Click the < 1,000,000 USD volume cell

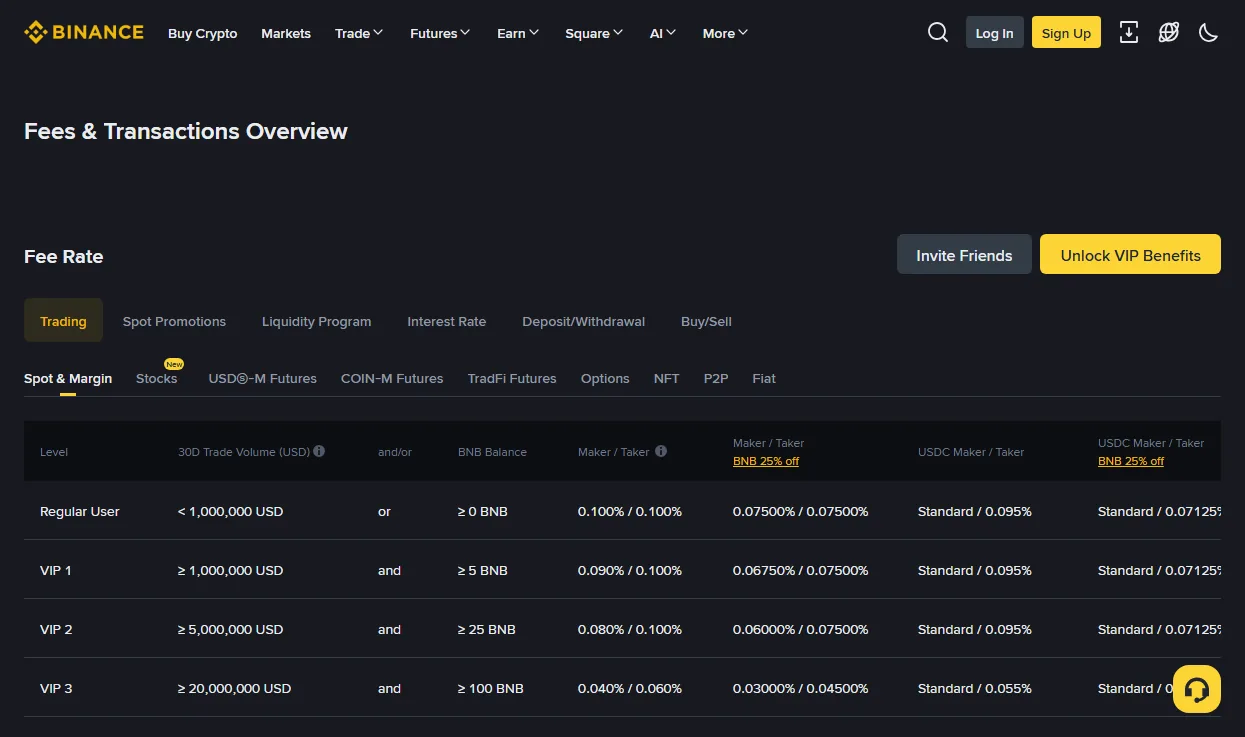coord(231,511)
